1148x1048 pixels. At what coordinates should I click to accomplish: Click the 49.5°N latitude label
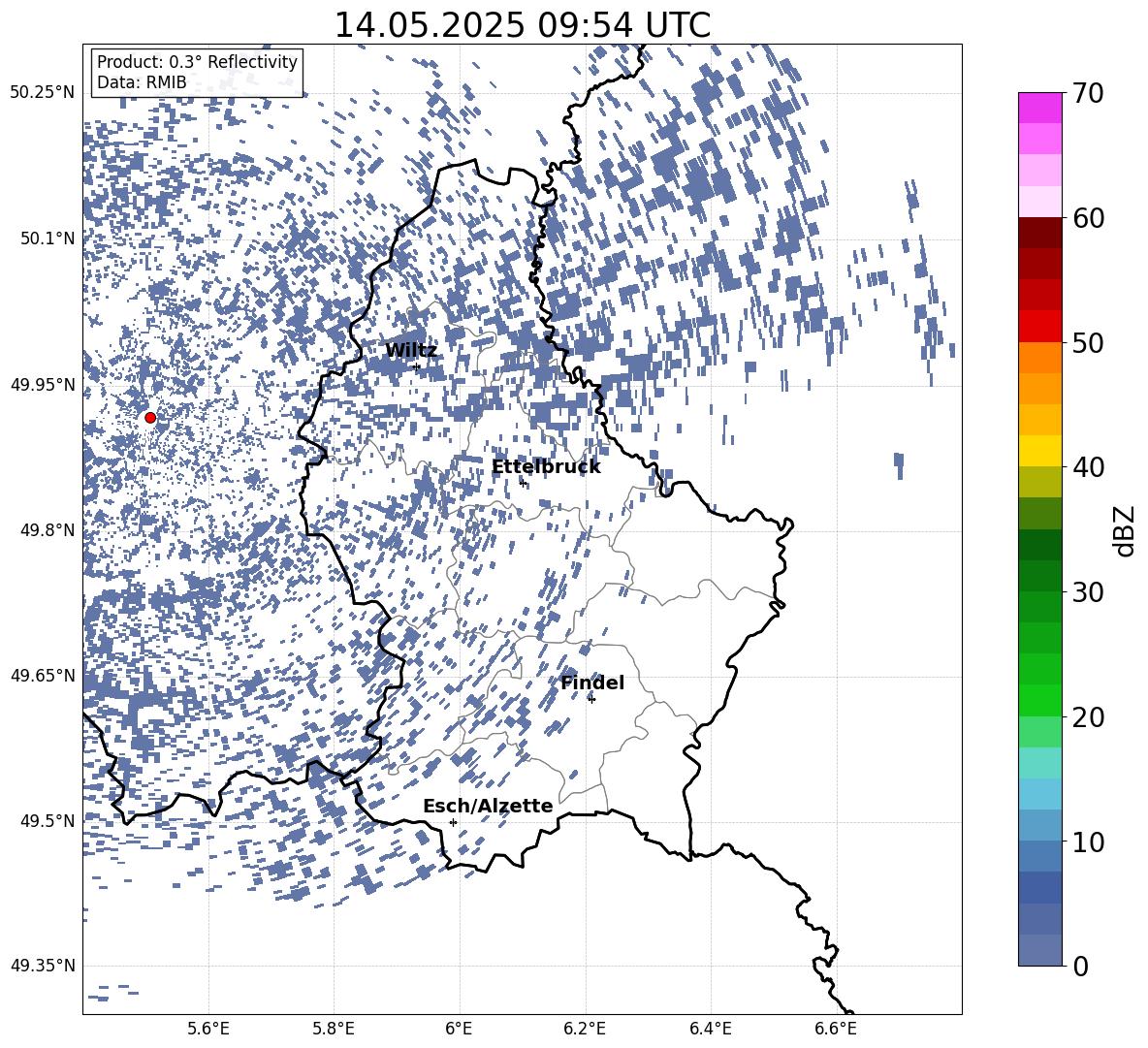[x=47, y=820]
